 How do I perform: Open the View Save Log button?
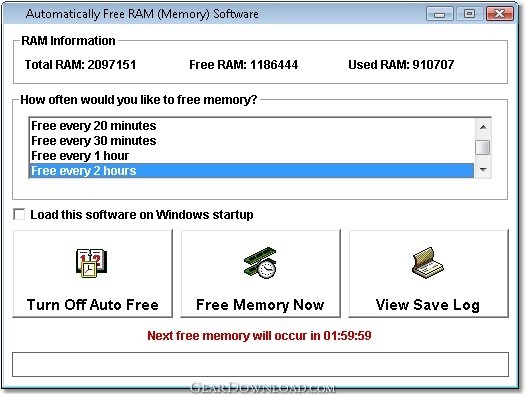(x=428, y=274)
